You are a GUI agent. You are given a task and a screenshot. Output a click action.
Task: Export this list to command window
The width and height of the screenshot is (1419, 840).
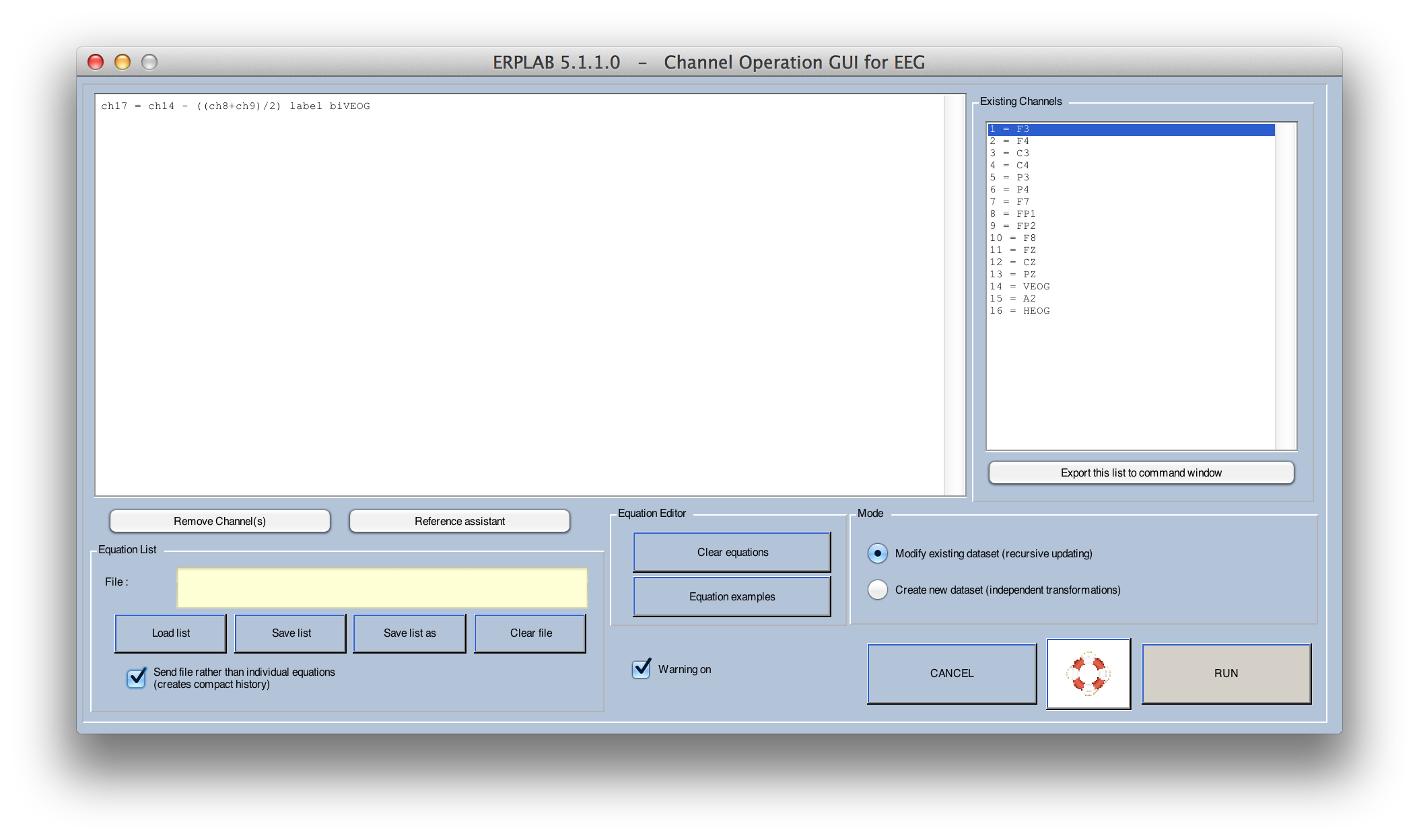point(1141,473)
